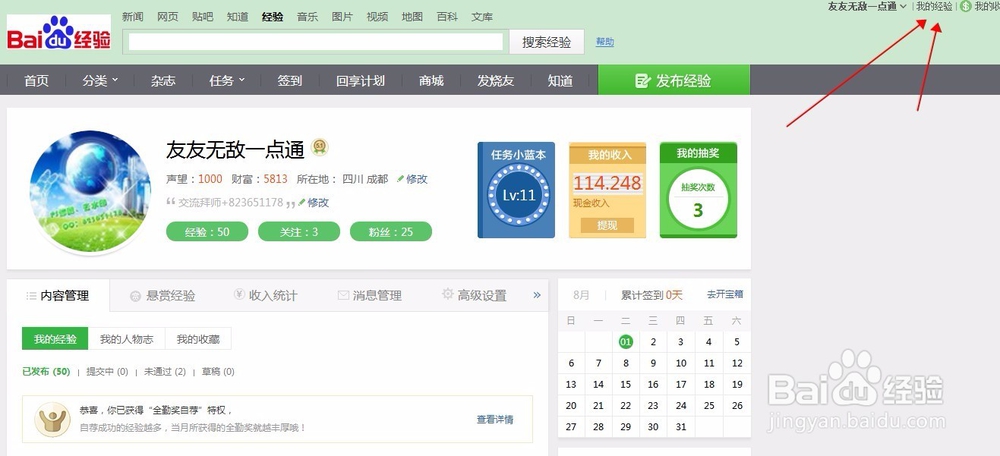Open 发烧友 in the navigation bar
The height and width of the screenshot is (456, 1000).
coord(496,80)
